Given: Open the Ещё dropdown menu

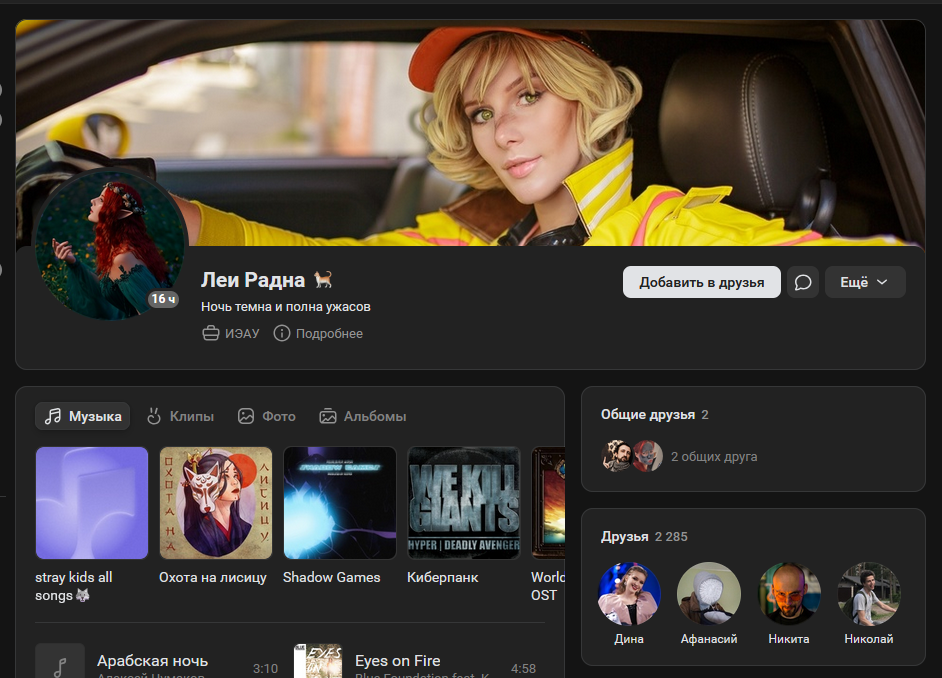Looking at the screenshot, I should (x=865, y=282).
